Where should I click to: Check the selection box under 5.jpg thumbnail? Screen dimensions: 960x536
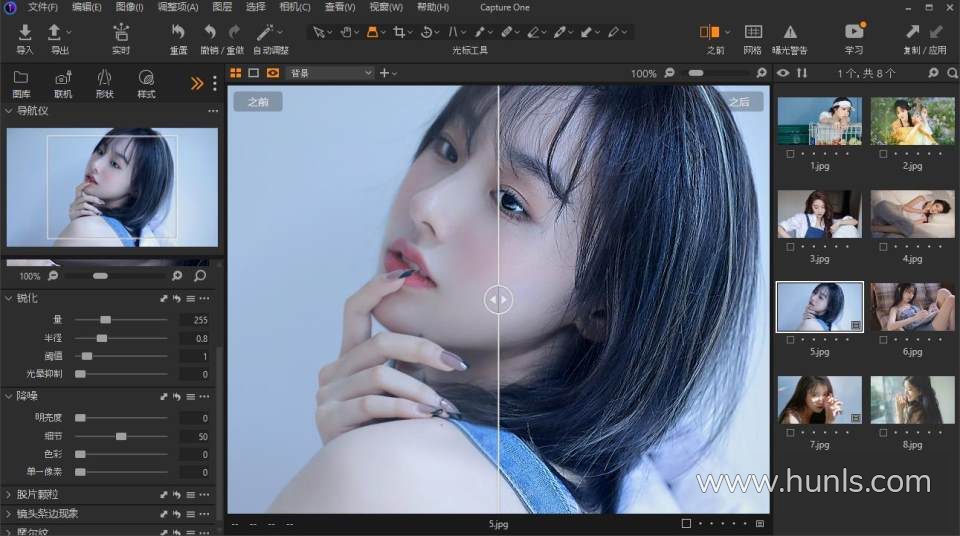tap(790, 340)
